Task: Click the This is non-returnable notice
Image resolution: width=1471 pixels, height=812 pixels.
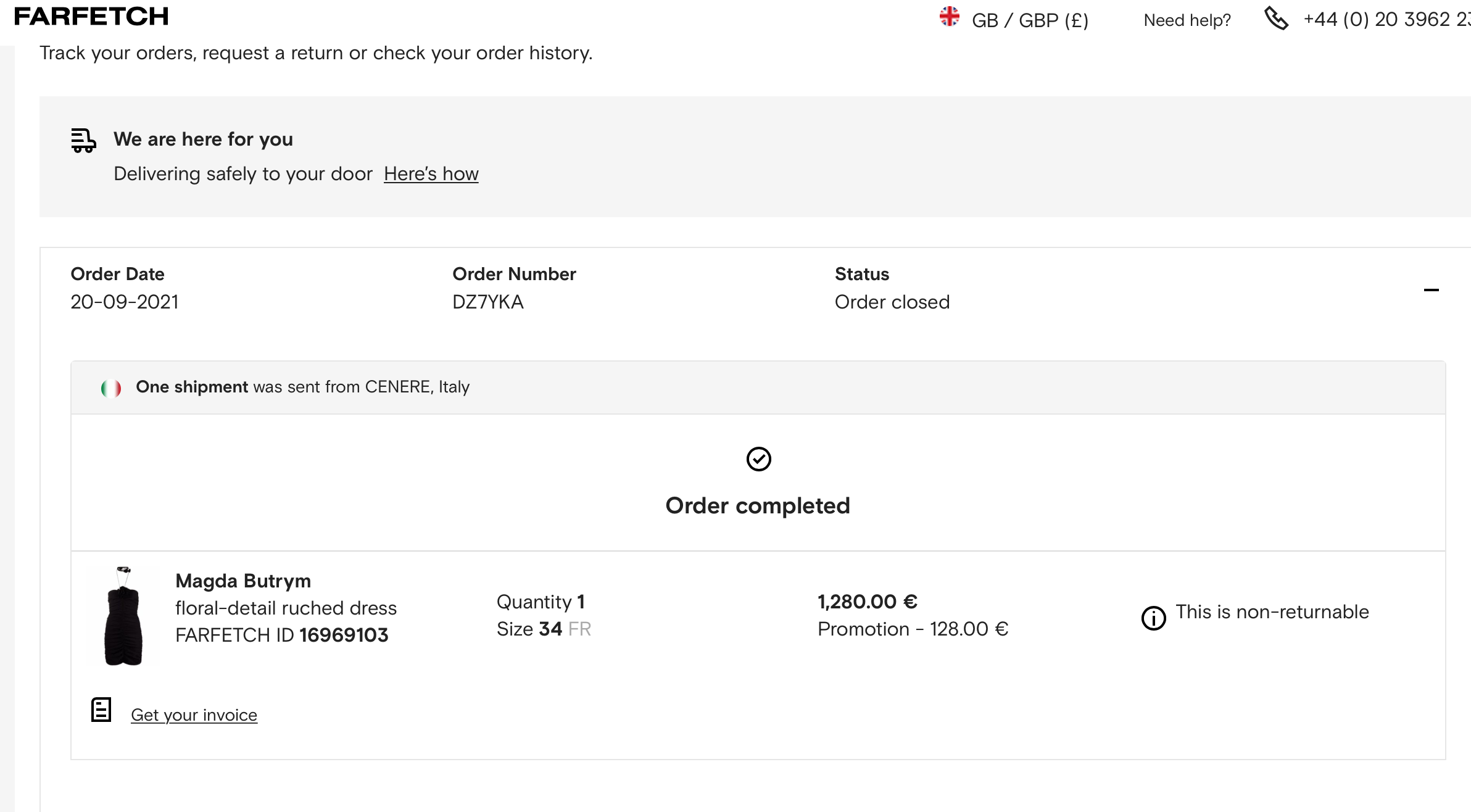Action: tap(1272, 611)
